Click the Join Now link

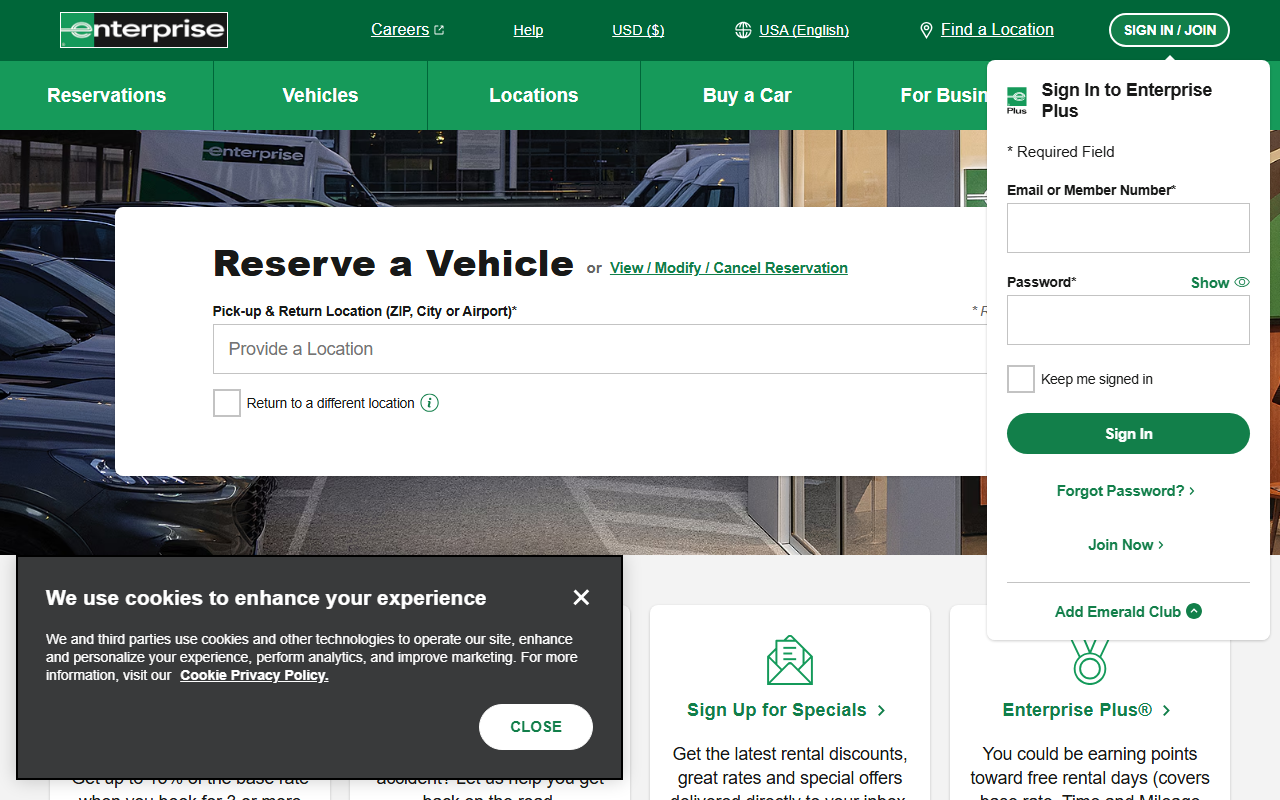pyautogui.click(x=1126, y=545)
